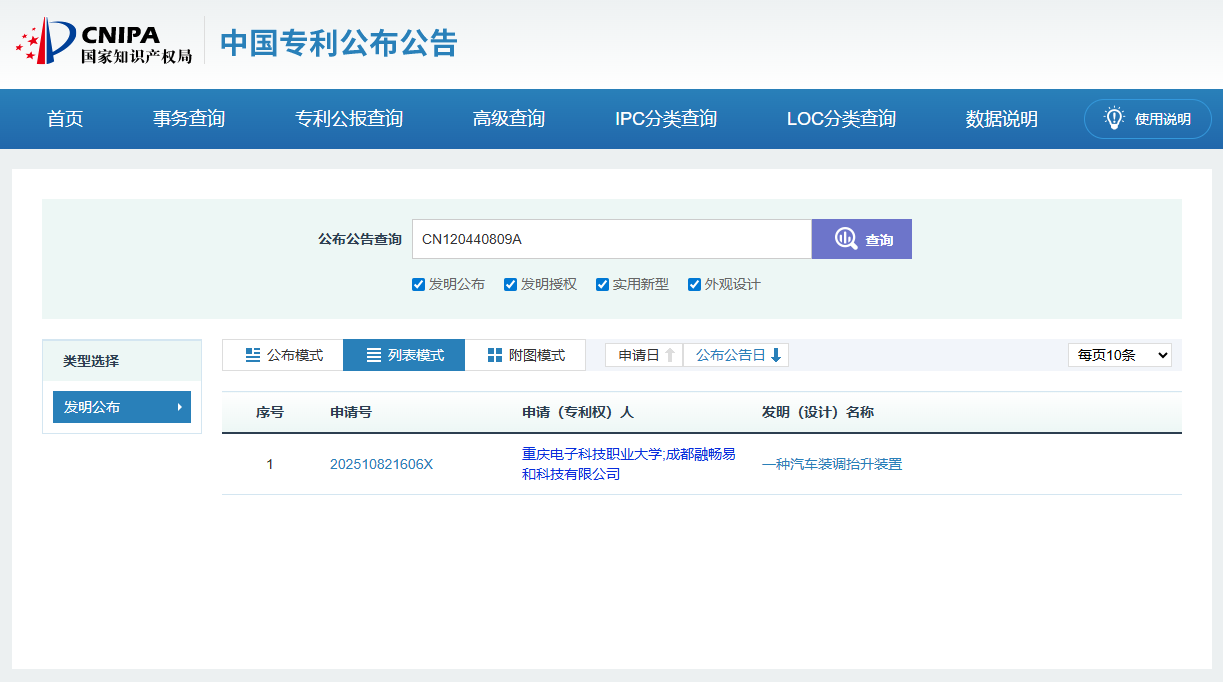The image size is (1223, 682).
Task: Click the magnifier 查询 search icon
Action: (x=846, y=239)
